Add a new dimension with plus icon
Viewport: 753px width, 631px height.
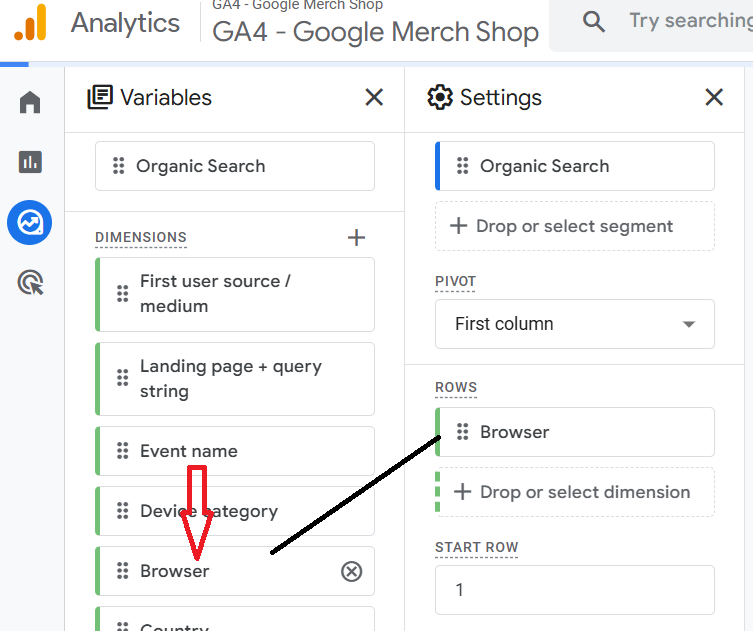click(356, 237)
